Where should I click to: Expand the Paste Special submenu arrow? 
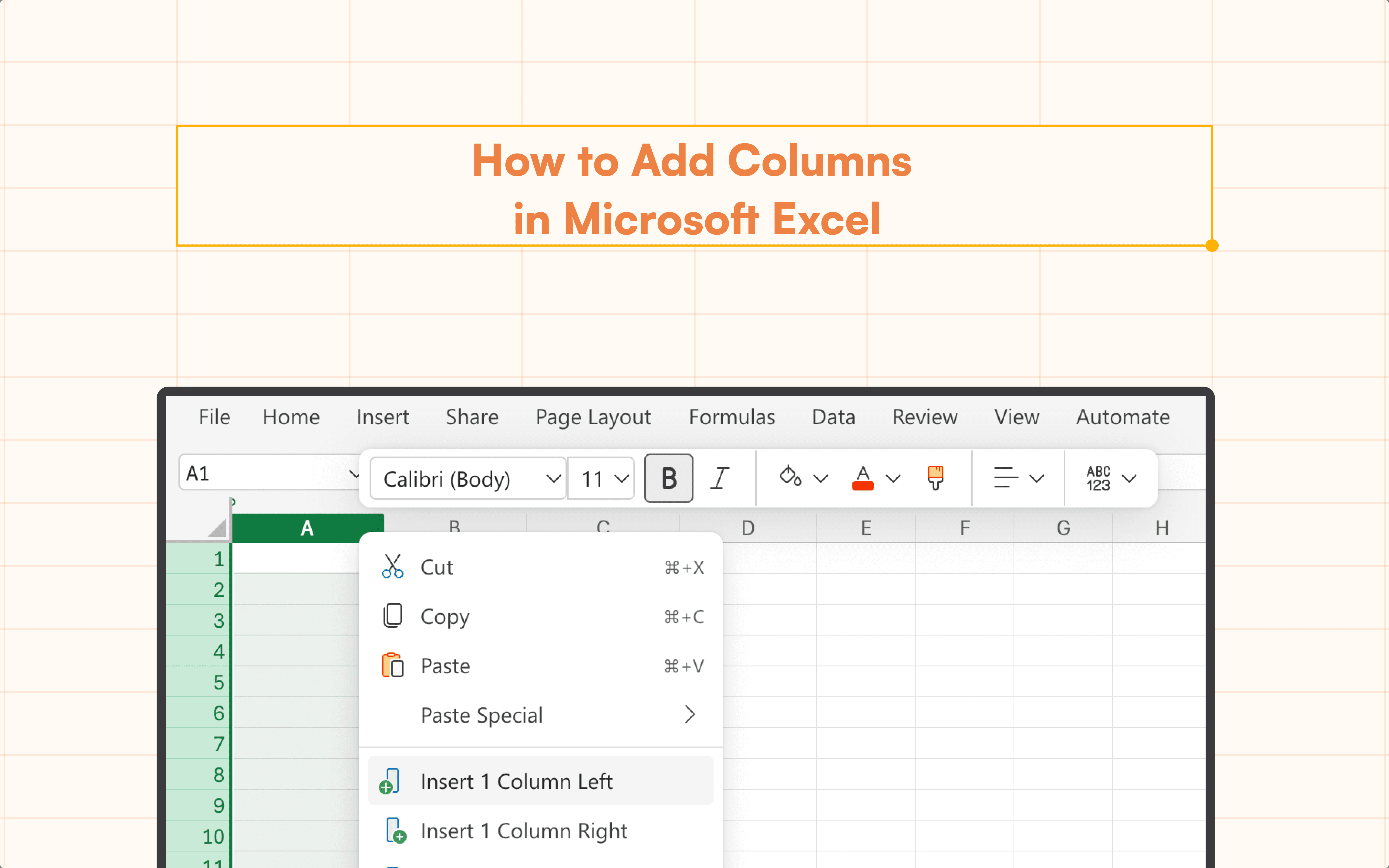[690, 714]
